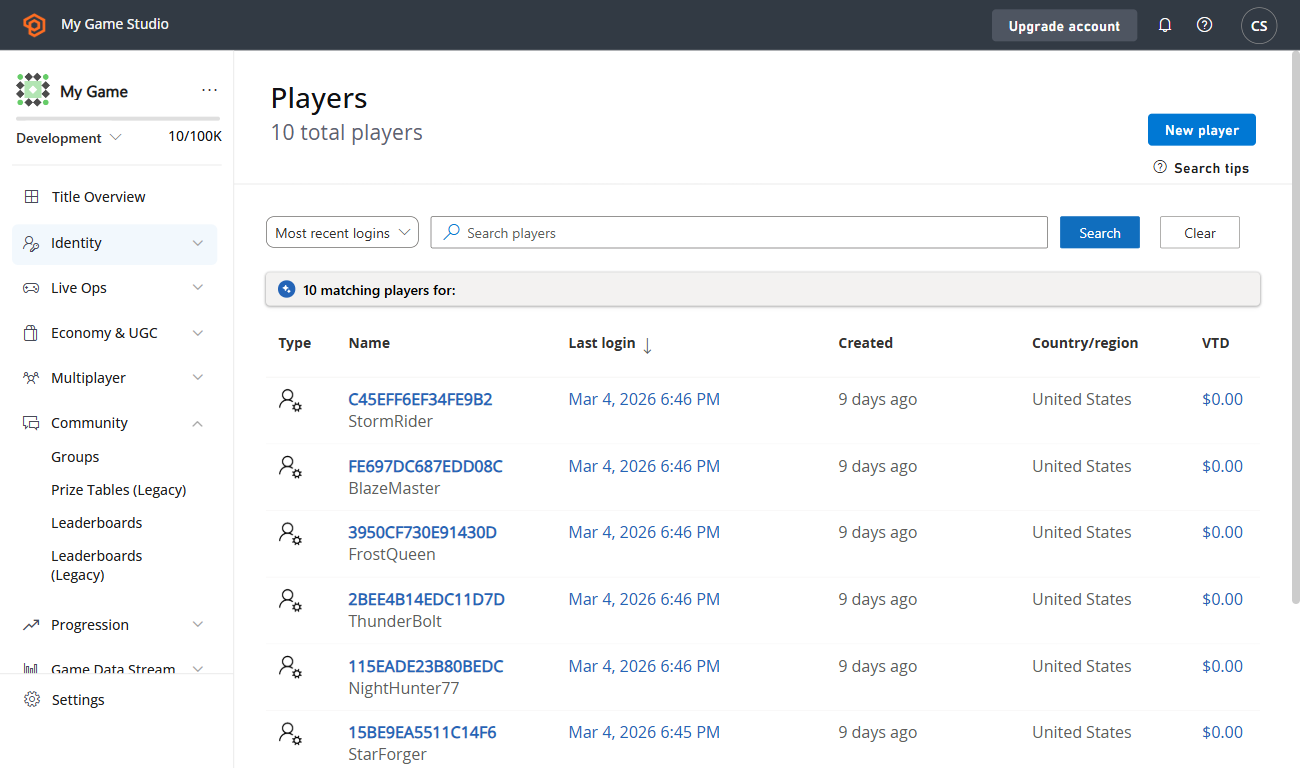Open player 115EADE23B80BEDC
The height and width of the screenshot is (768, 1300).
(425, 666)
